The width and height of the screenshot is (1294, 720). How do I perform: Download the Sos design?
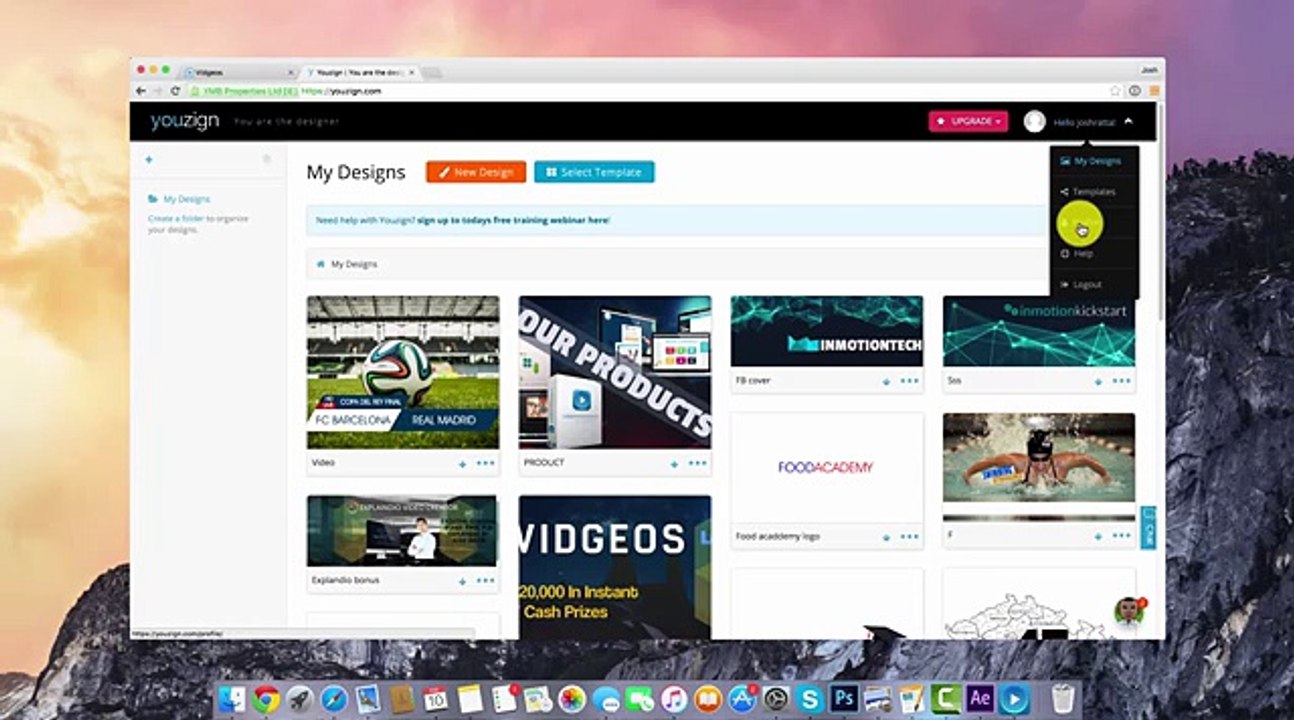tap(1098, 381)
